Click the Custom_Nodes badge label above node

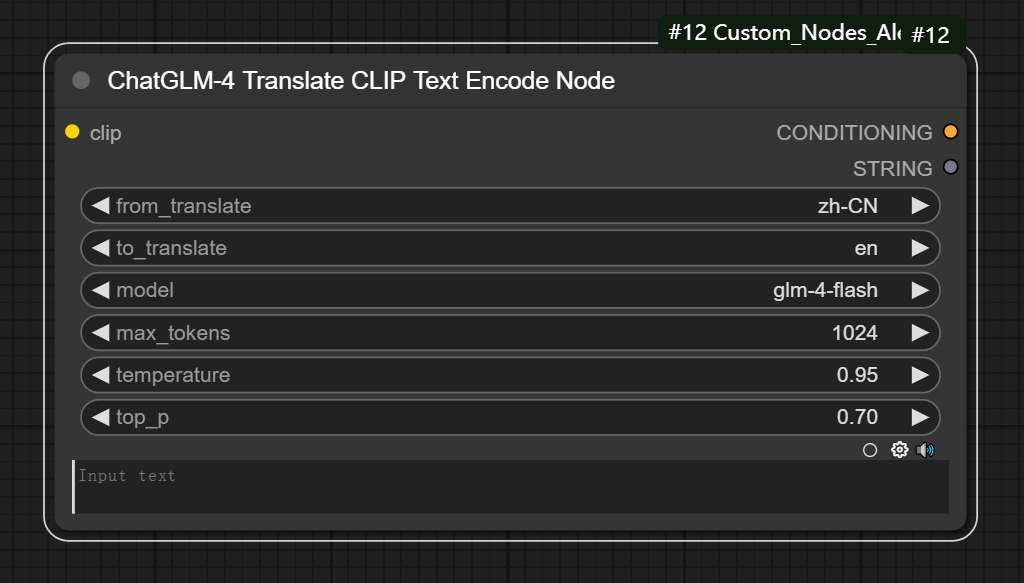tap(780, 32)
